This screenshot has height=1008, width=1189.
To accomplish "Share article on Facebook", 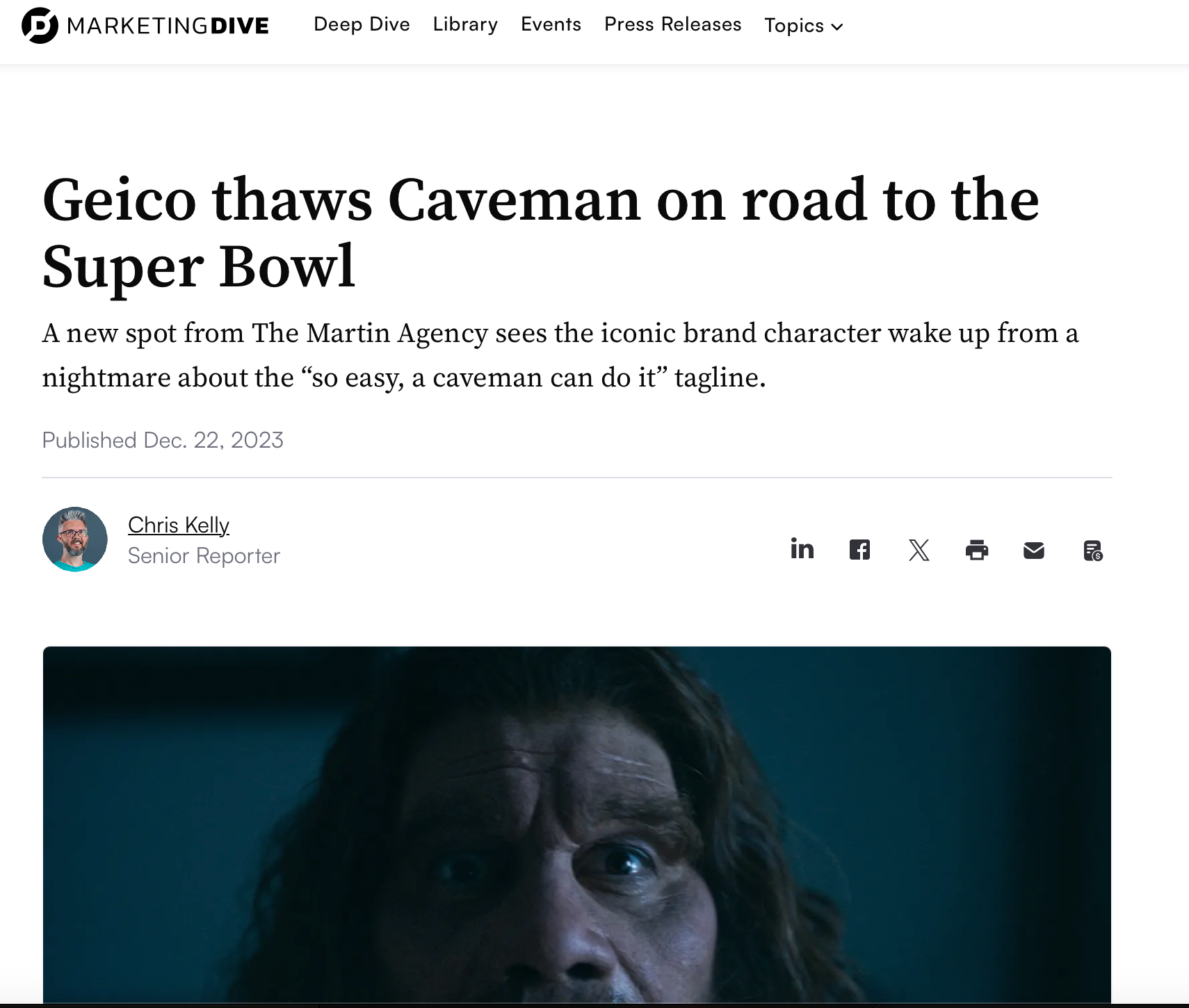I will 859,550.
